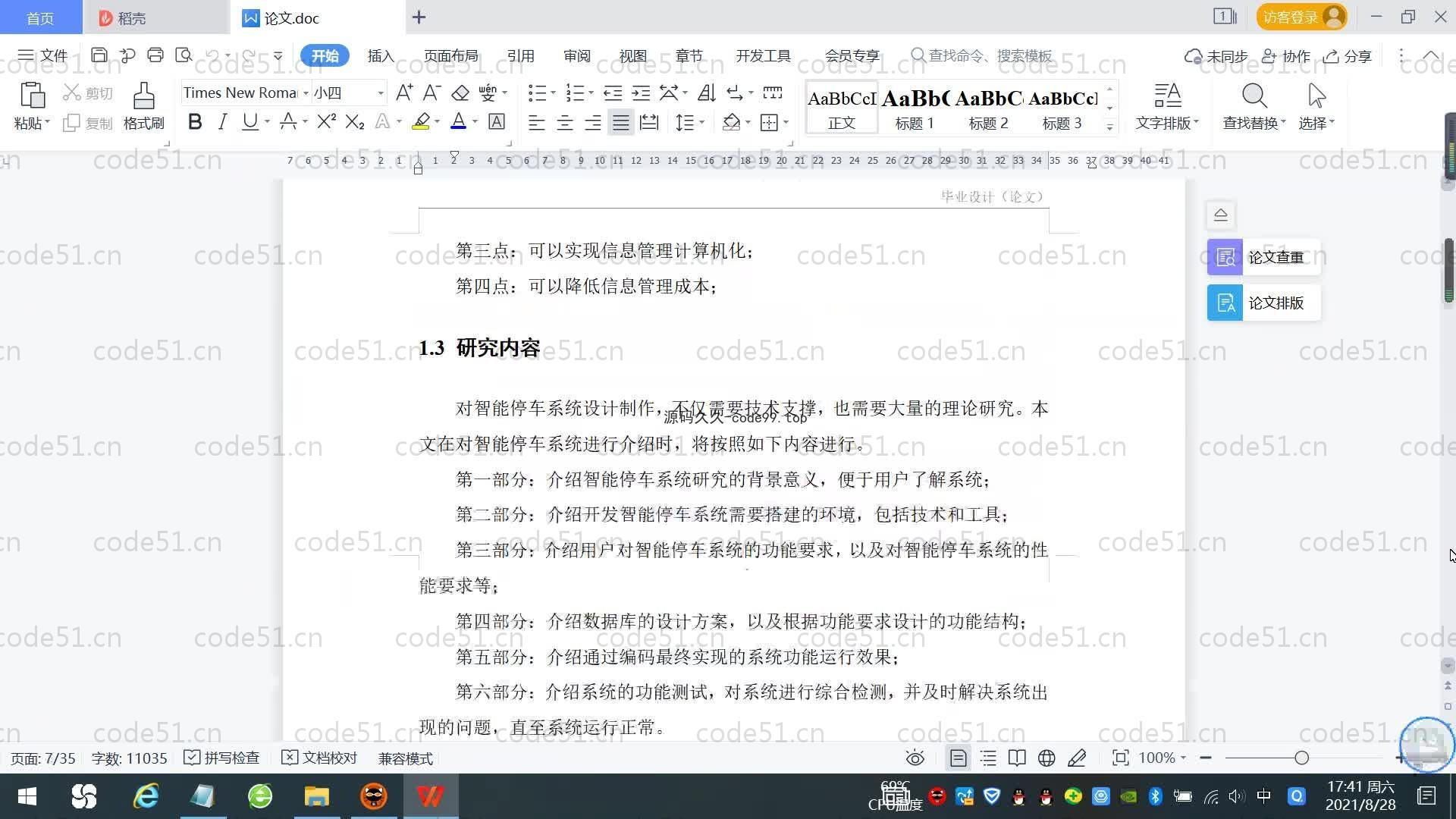Increase paragraph indent
1456x819 pixels.
(x=641, y=93)
